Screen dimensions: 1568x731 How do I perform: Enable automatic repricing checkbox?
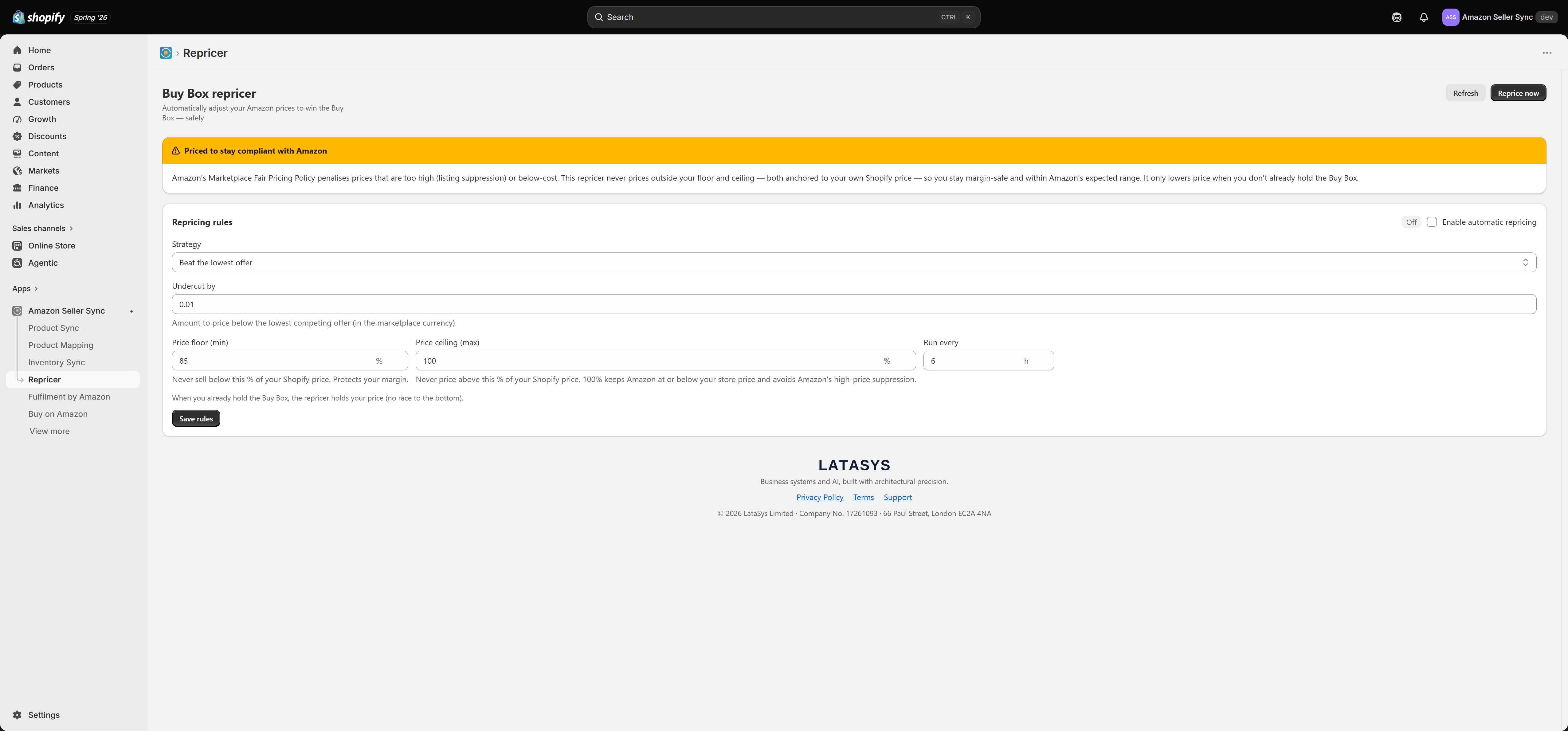point(1432,222)
